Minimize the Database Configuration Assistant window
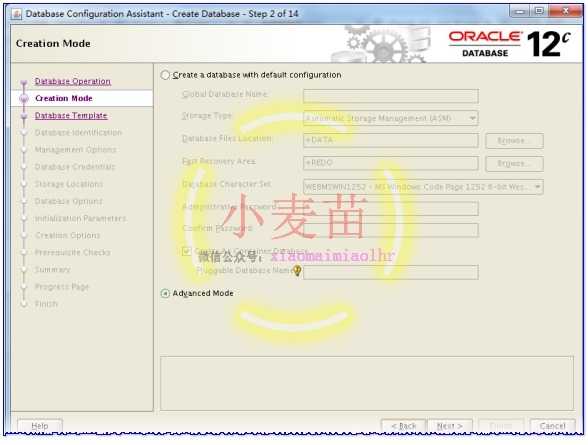This screenshot has height=445, width=588. [x=520, y=12]
